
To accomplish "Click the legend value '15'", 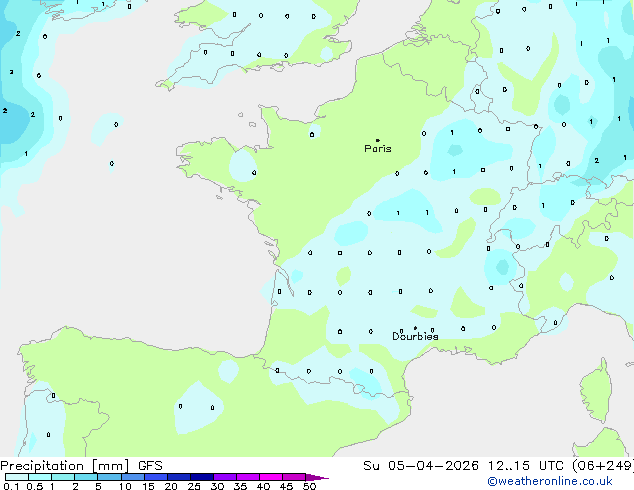I will point(148,486).
